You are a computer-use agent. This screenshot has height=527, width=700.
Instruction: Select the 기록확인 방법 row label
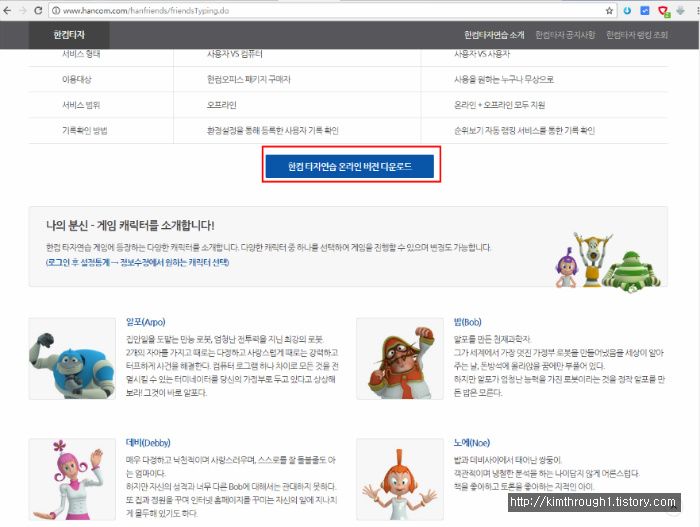[x=84, y=130]
